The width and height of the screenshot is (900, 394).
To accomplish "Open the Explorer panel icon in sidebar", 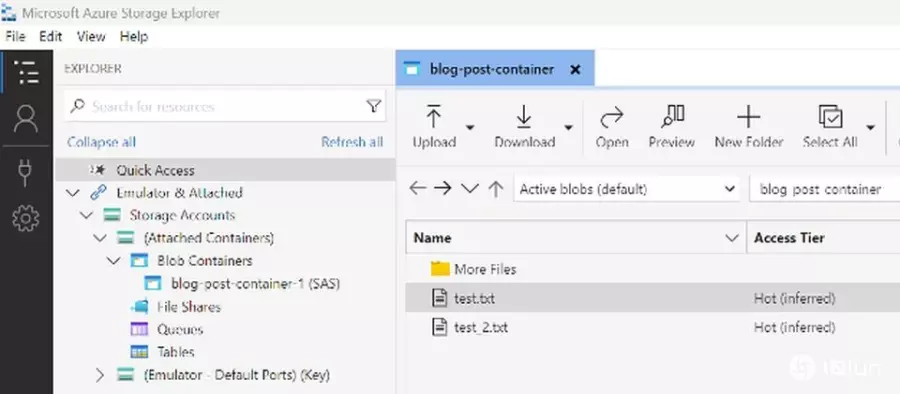I will [26, 72].
